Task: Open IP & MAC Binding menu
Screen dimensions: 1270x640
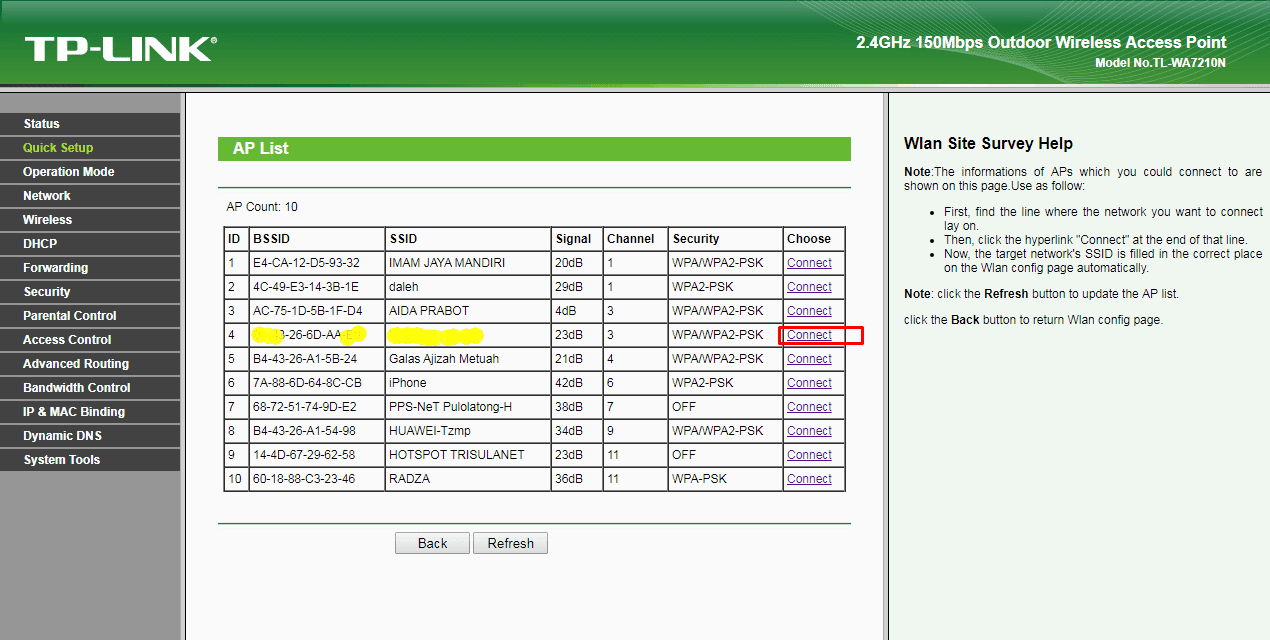Action: pyautogui.click(x=90, y=412)
